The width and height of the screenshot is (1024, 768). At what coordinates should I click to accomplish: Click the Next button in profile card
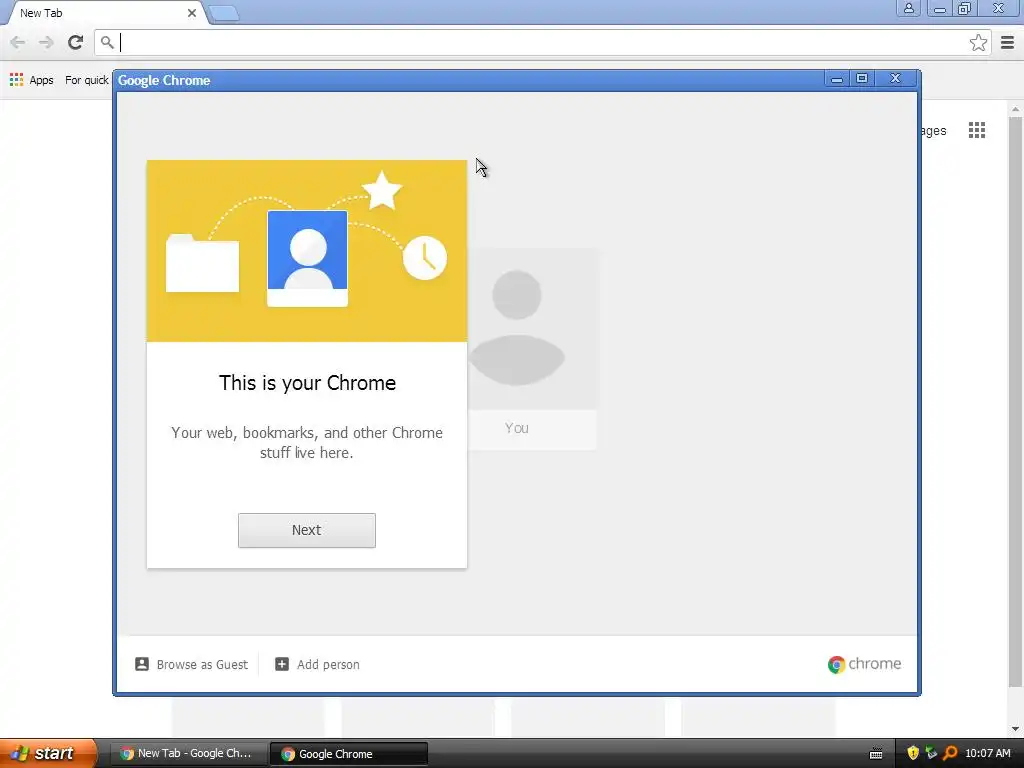pos(306,530)
